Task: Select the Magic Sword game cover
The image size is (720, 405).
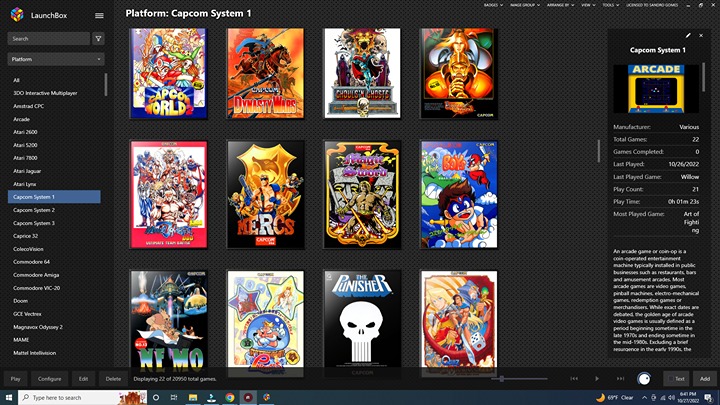Action: pos(362,194)
